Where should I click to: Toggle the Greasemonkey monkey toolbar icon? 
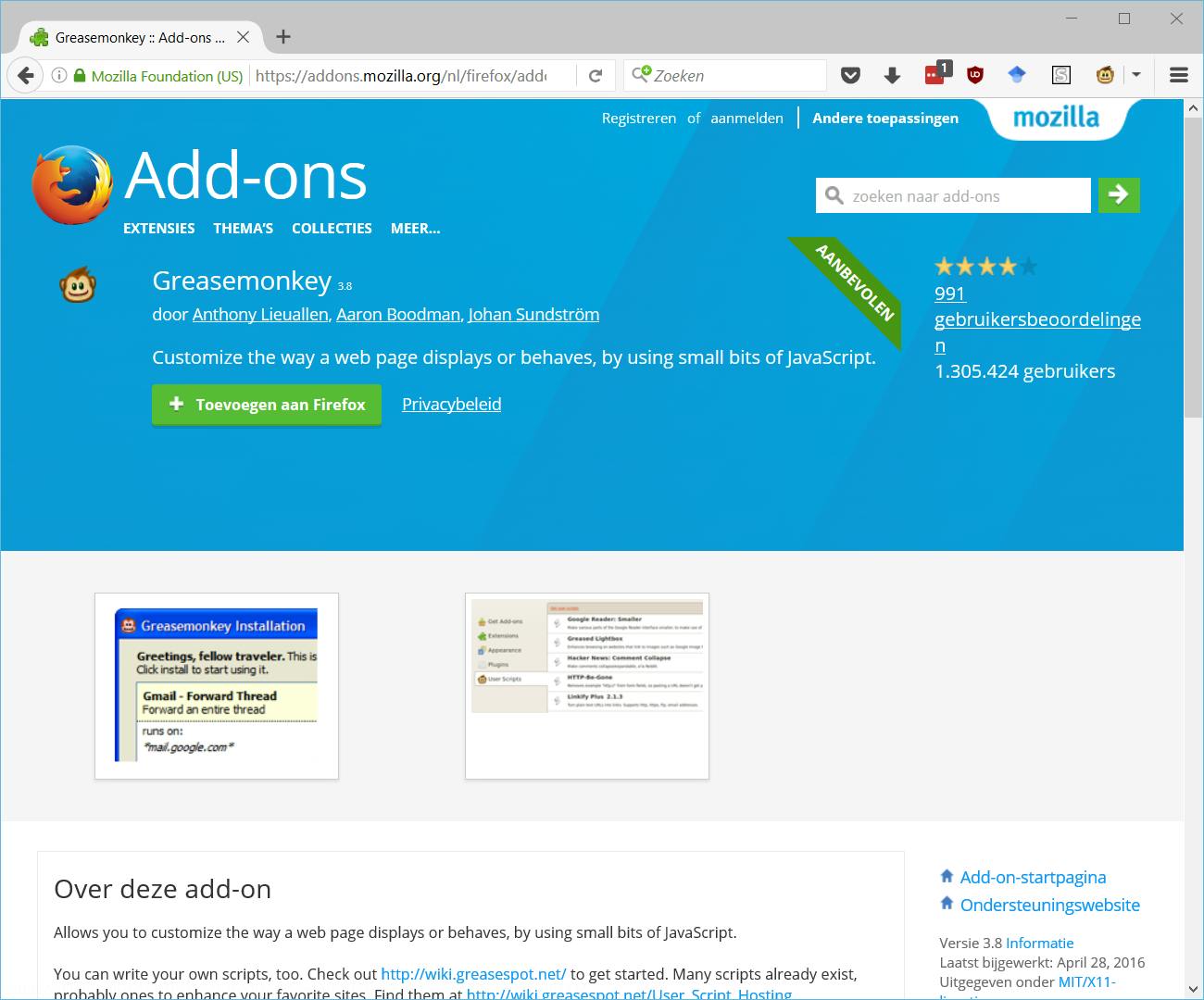tap(1104, 76)
